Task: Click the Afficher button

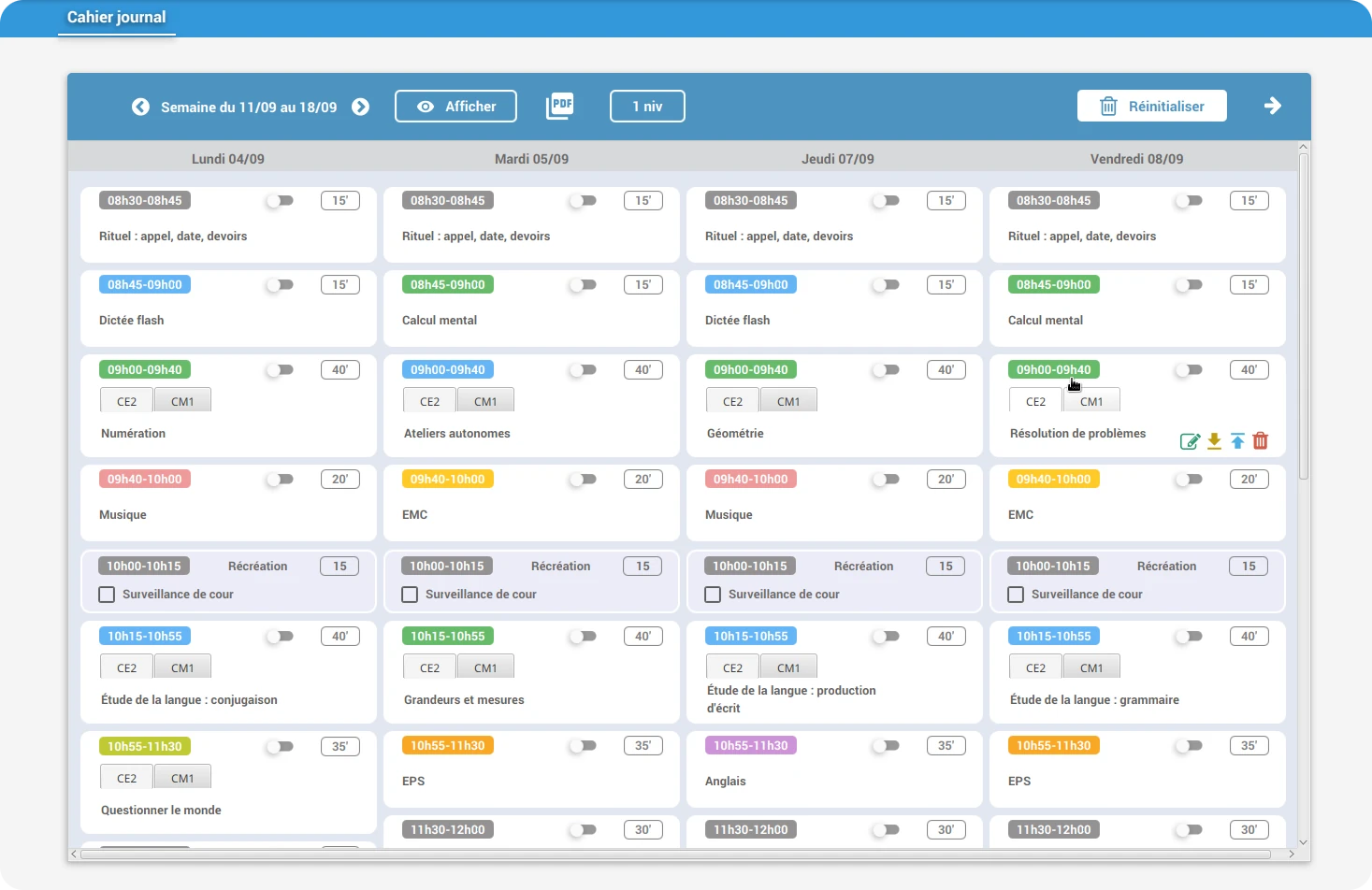Action: click(456, 107)
